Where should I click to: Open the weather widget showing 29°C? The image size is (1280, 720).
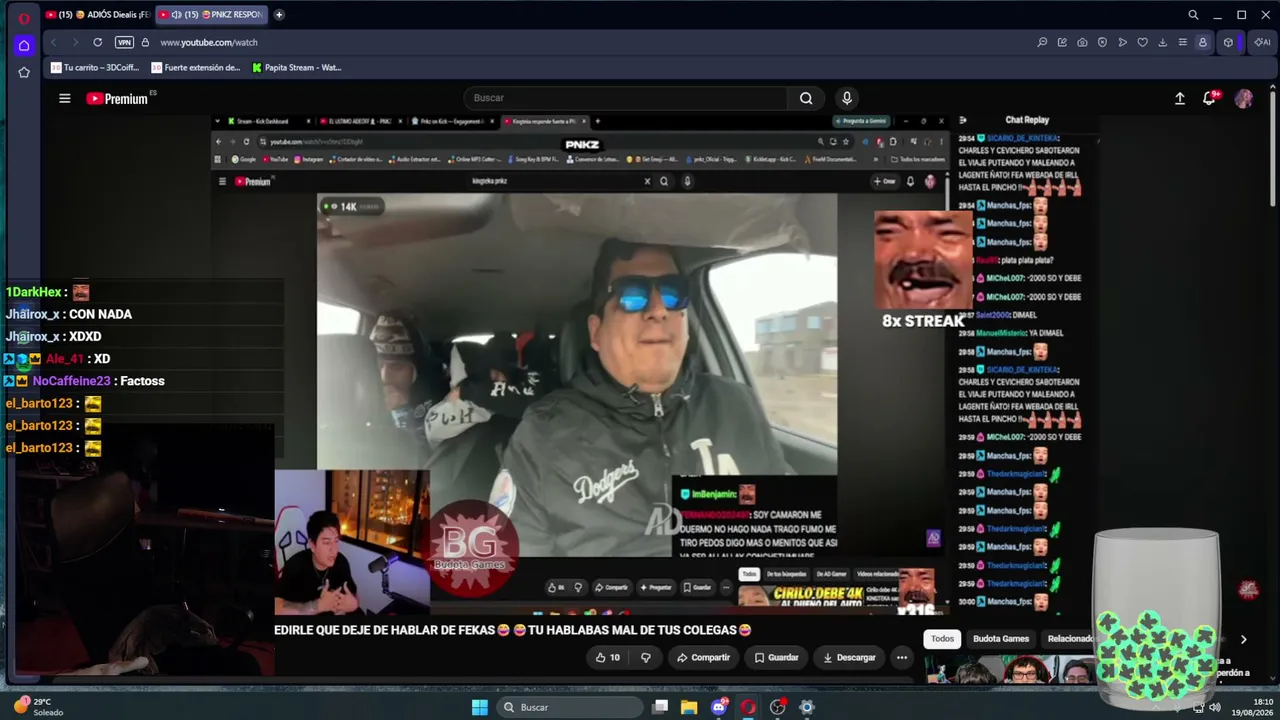point(40,707)
